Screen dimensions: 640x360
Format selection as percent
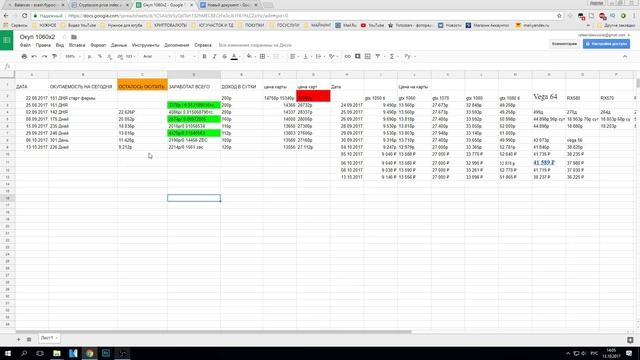click(x=100, y=56)
